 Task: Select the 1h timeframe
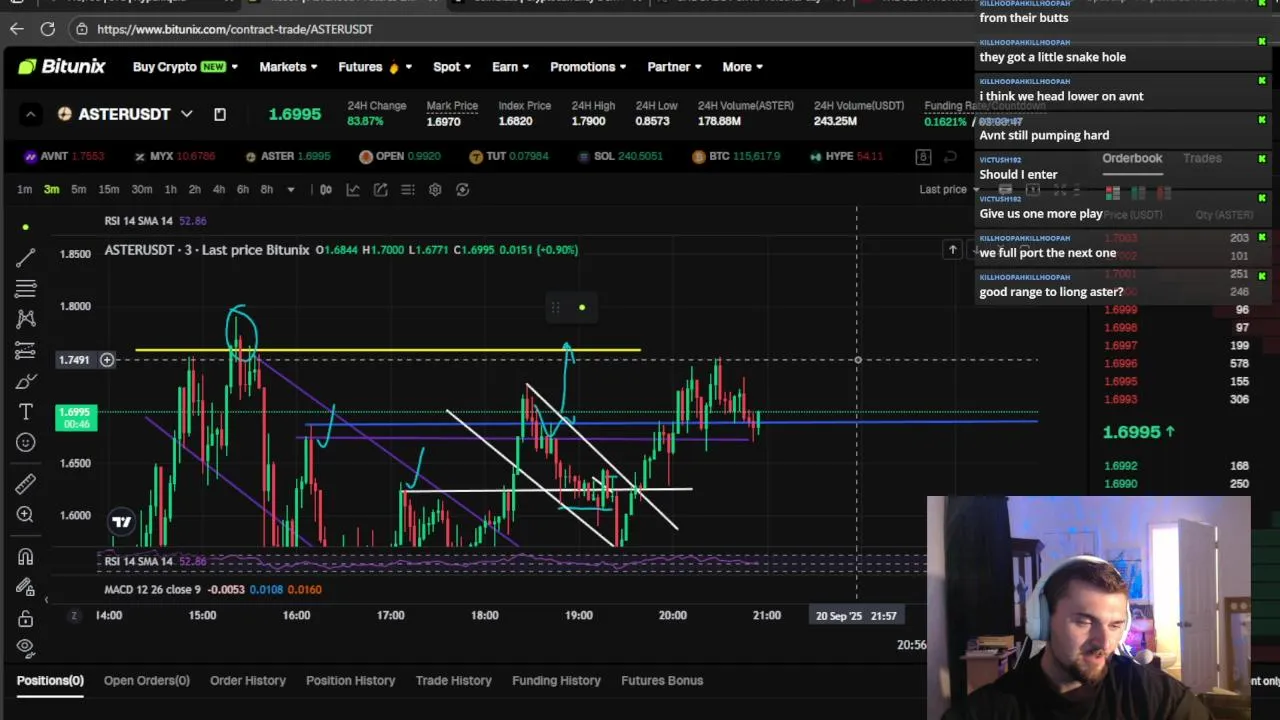(171, 189)
